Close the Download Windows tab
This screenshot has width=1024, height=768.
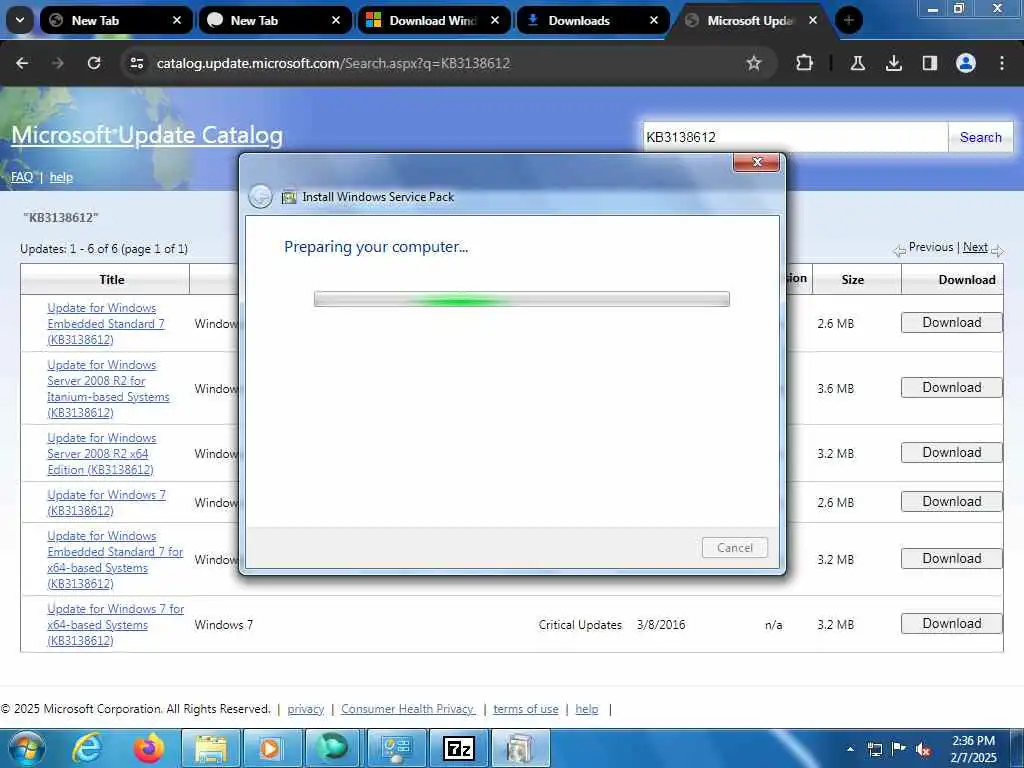[x=495, y=20]
